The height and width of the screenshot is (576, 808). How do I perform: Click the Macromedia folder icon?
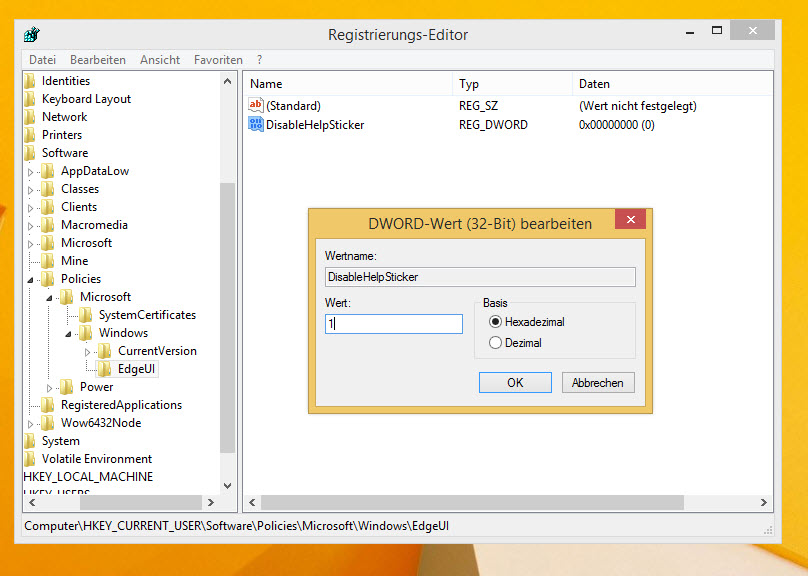47,225
